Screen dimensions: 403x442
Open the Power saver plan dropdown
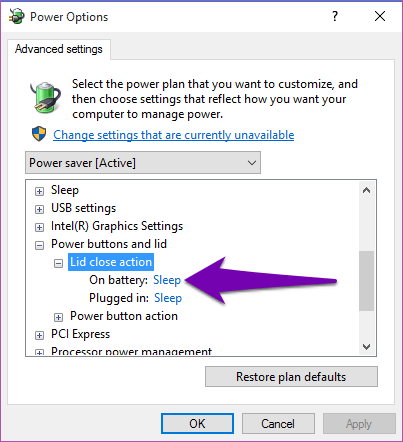(143, 163)
